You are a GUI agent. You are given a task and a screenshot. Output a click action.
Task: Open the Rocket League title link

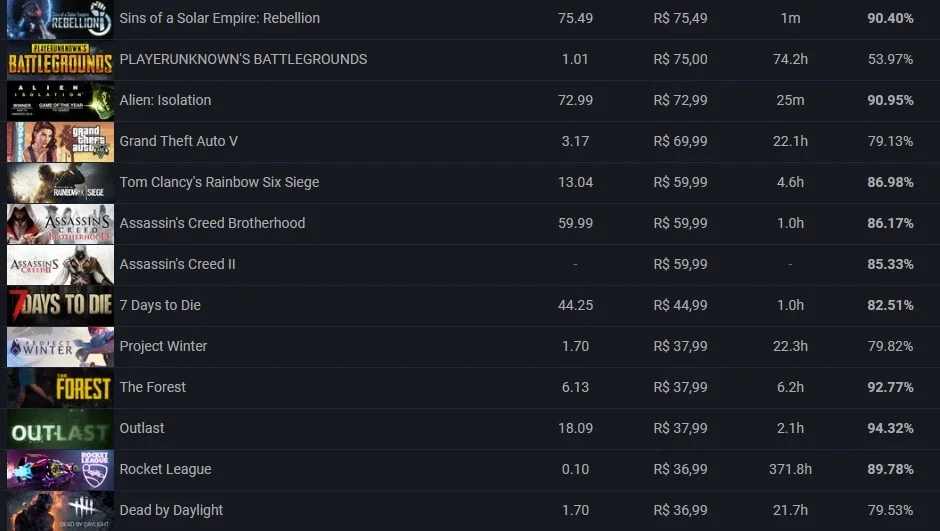pyautogui.click(x=165, y=469)
